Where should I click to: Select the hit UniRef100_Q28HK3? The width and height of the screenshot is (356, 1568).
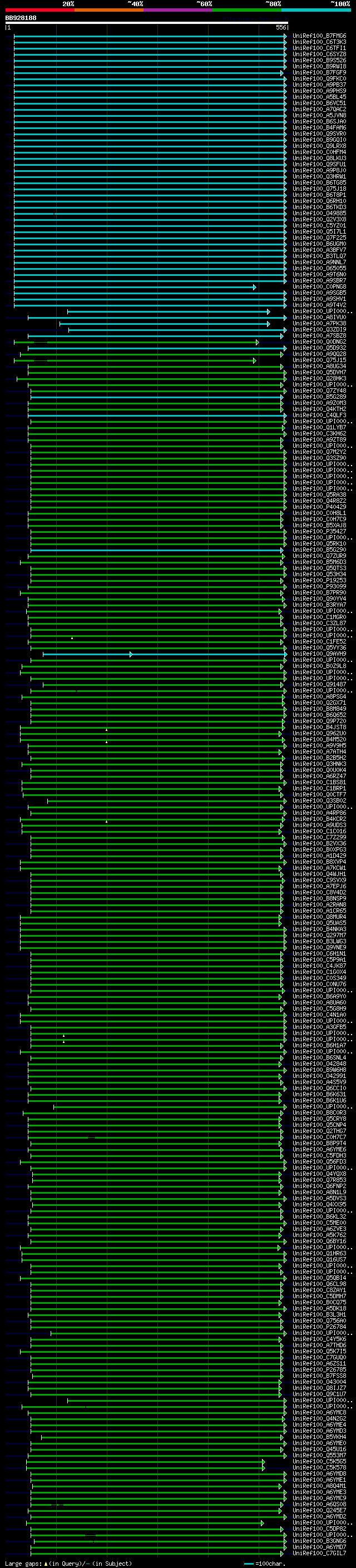click(x=319, y=379)
